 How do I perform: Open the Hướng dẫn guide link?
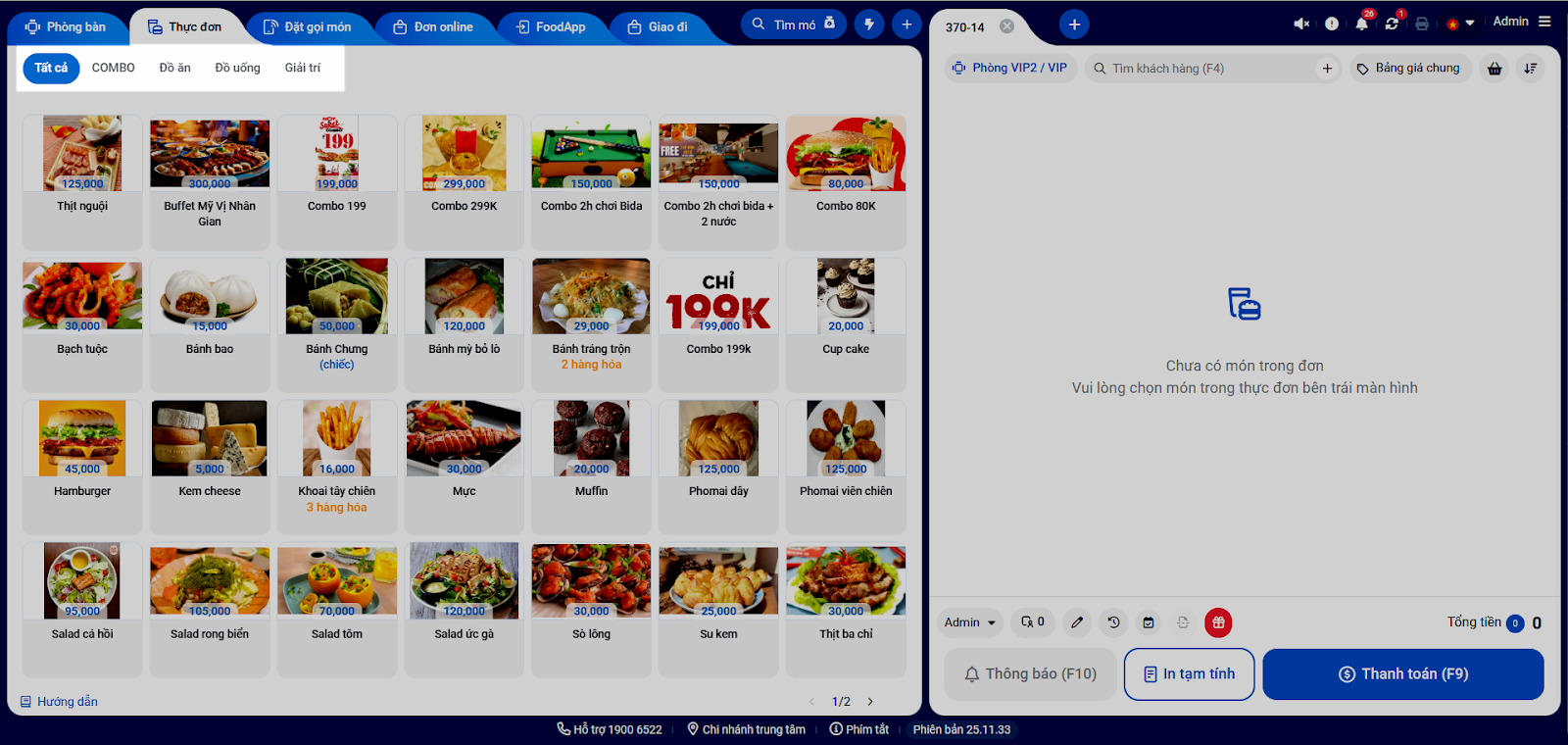[59, 702]
